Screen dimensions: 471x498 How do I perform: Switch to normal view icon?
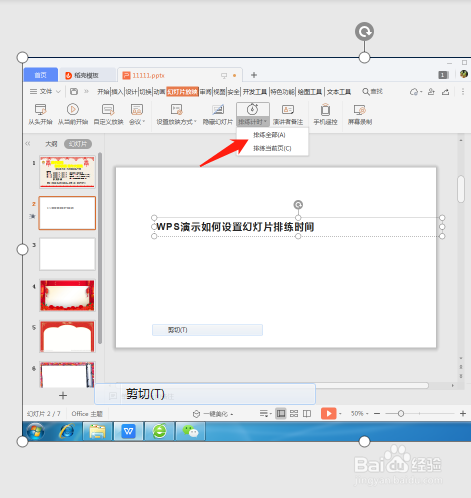(281, 414)
